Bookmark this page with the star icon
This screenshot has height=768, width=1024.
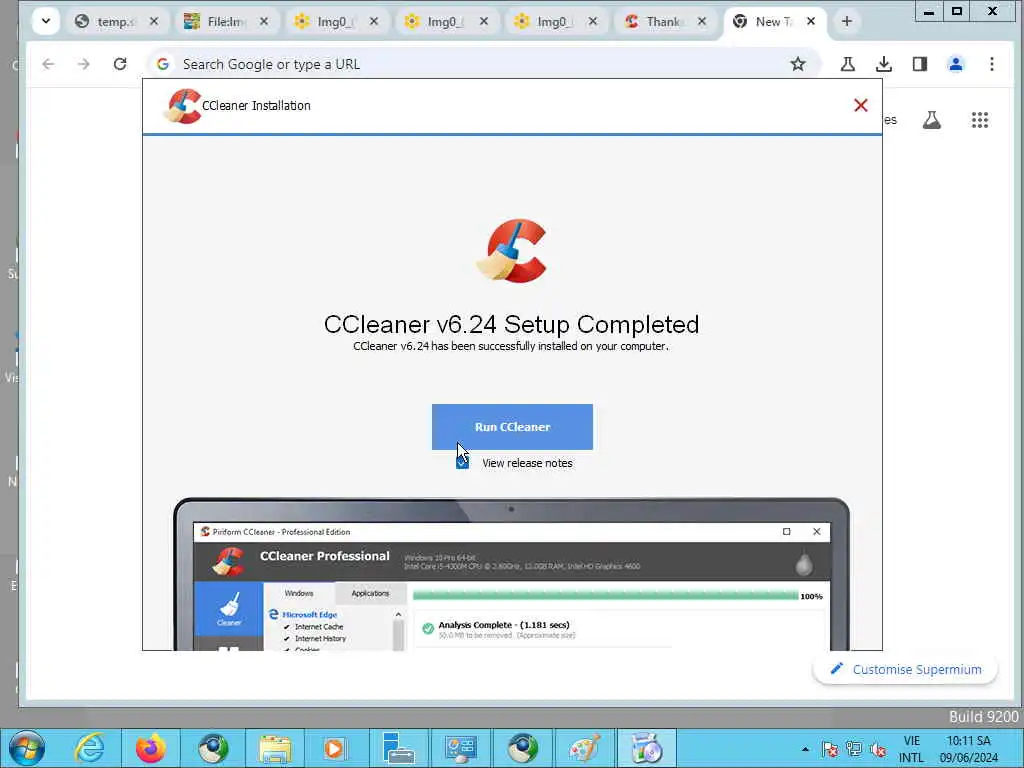coord(797,64)
